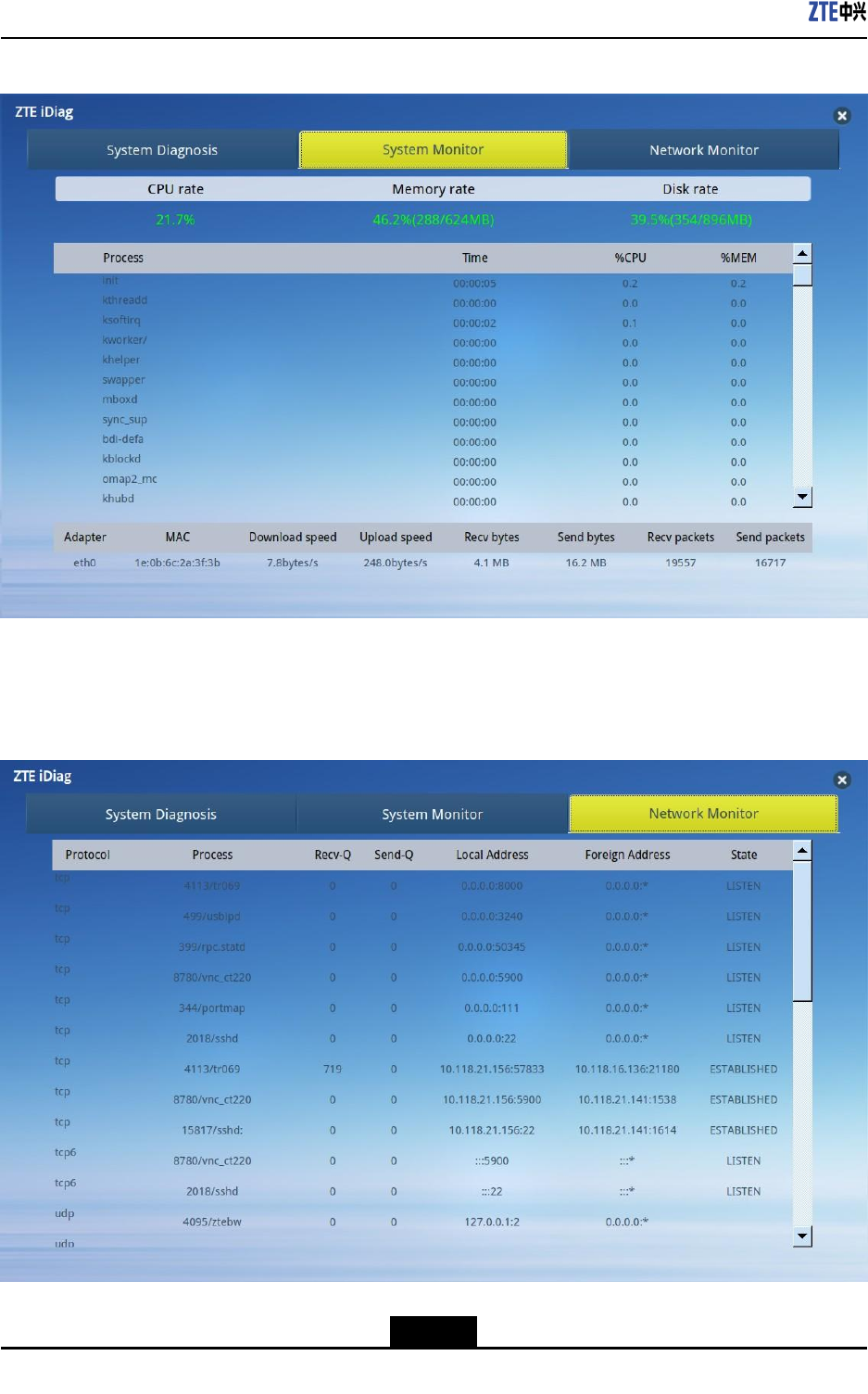The height and width of the screenshot is (1394, 868).
Task: Select khelper process row
Action: (x=423, y=361)
